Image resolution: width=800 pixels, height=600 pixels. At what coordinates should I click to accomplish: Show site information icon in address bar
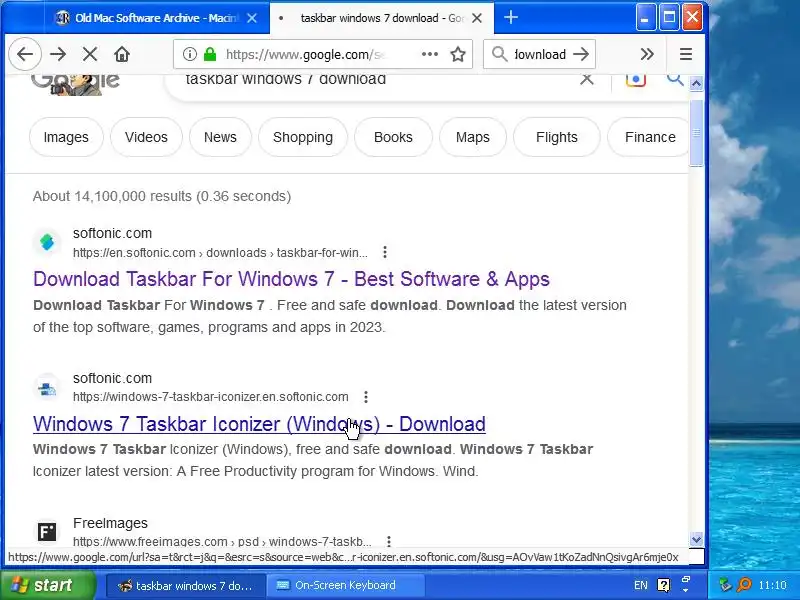click(190, 54)
